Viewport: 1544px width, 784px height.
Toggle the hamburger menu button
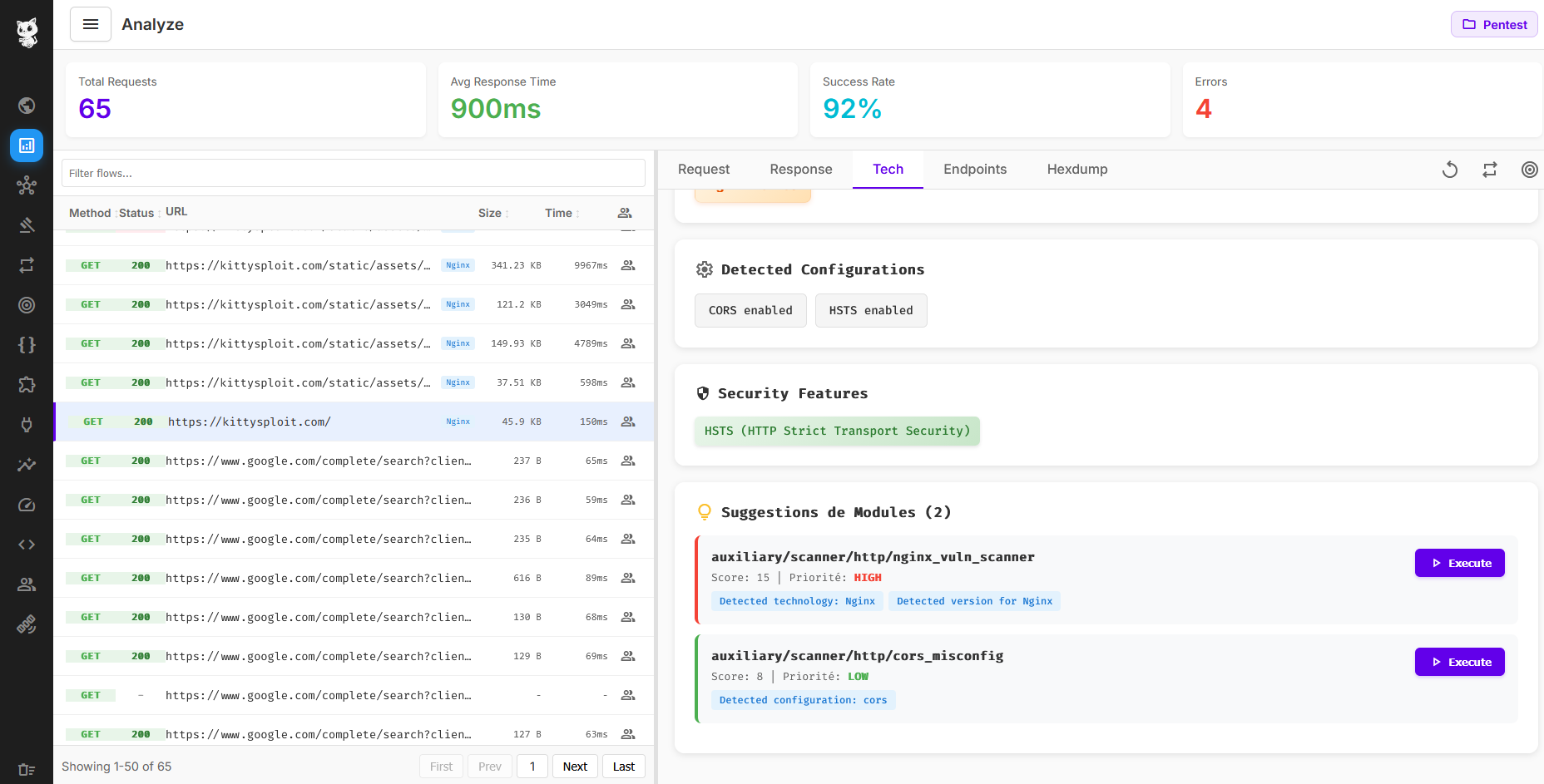[91, 25]
